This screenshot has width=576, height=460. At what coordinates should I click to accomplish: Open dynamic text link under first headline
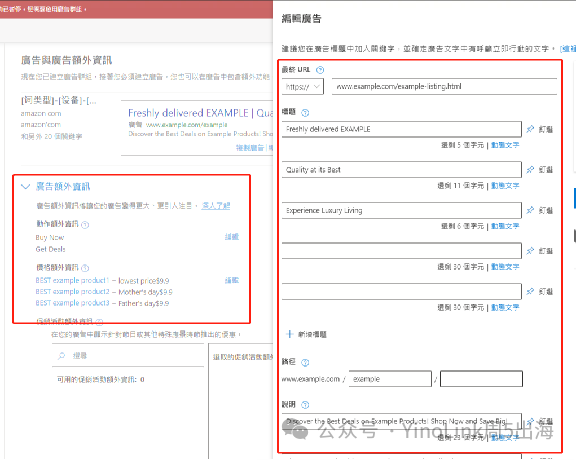point(505,145)
